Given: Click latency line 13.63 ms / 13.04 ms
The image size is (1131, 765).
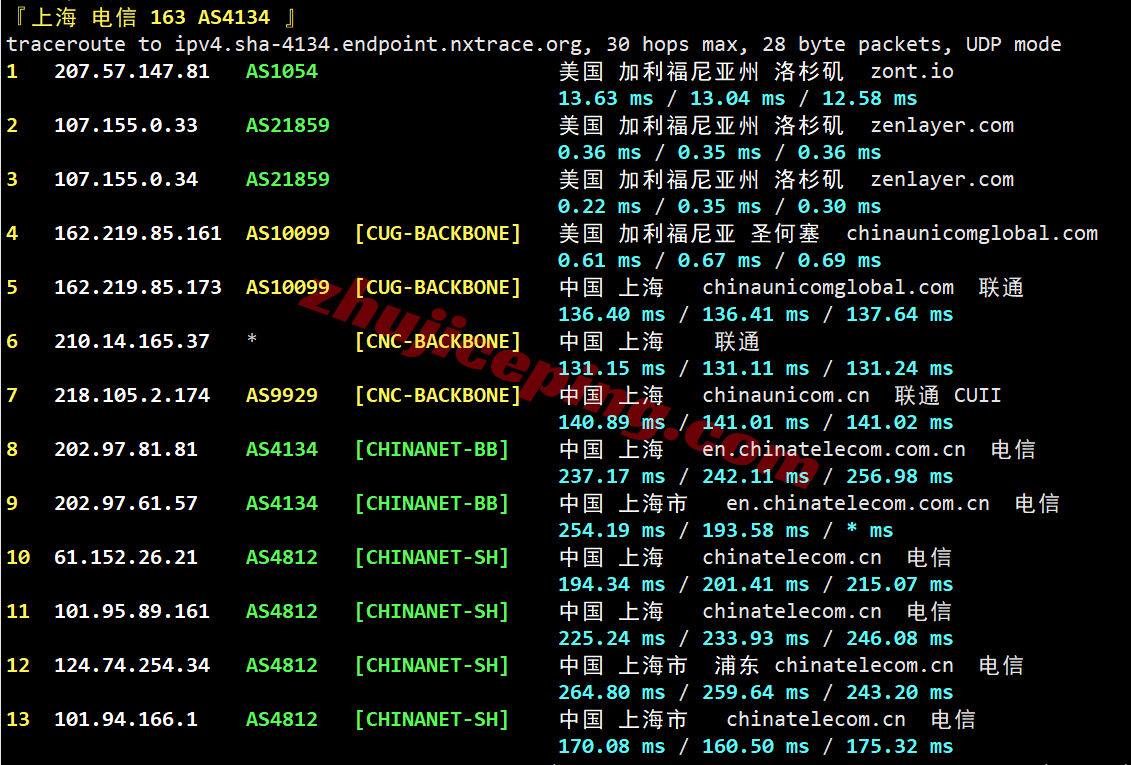Looking at the screenshot, I should [672, 99].
